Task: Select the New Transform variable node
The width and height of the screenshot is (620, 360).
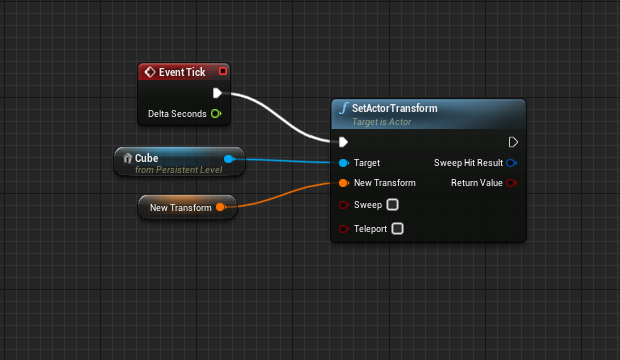Action: click(187, 207)
